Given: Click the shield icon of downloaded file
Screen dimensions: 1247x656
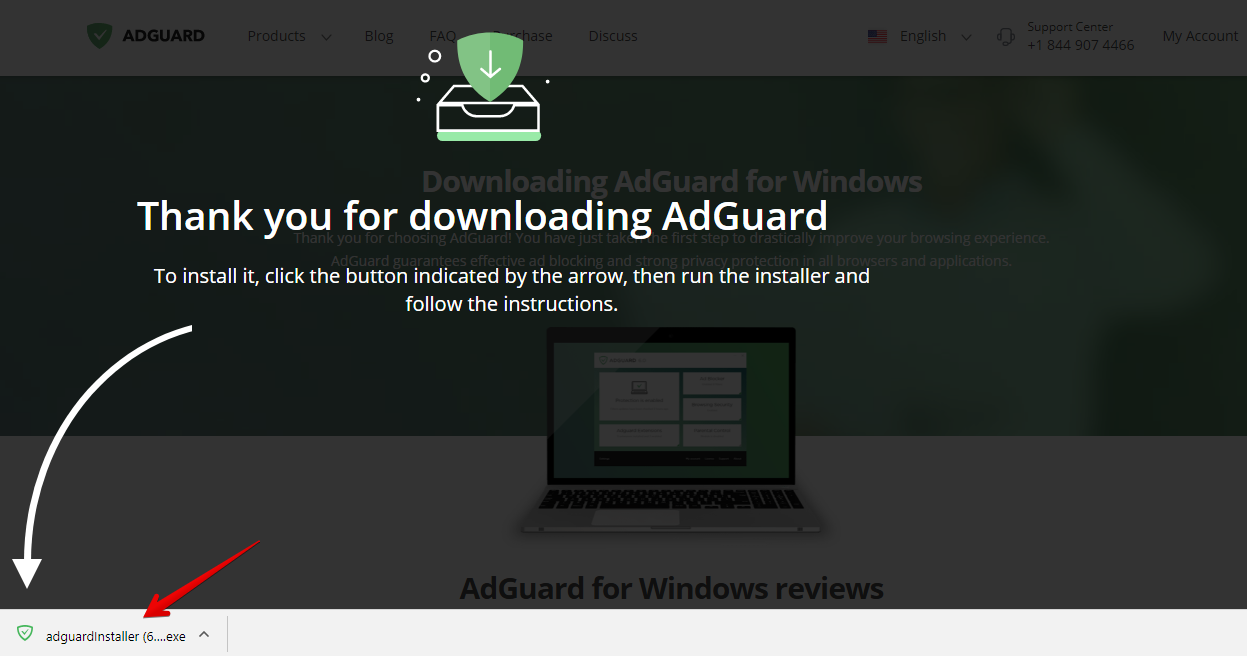Looking at the screenshot, I should tap(25, 634).
